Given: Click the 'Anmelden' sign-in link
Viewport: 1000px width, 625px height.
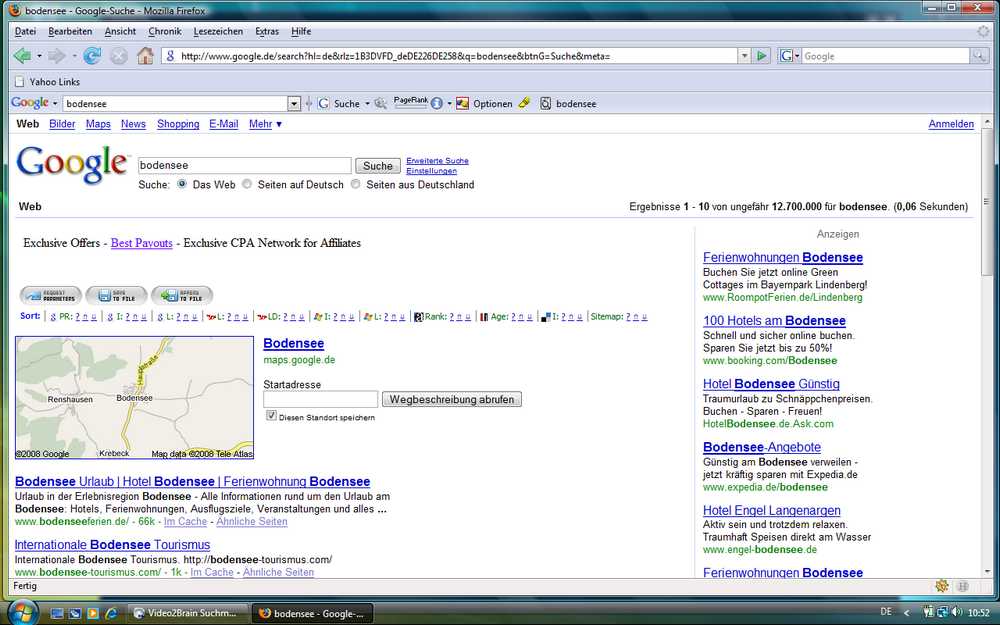Looking at the screenshot, I should click(951, 124).
